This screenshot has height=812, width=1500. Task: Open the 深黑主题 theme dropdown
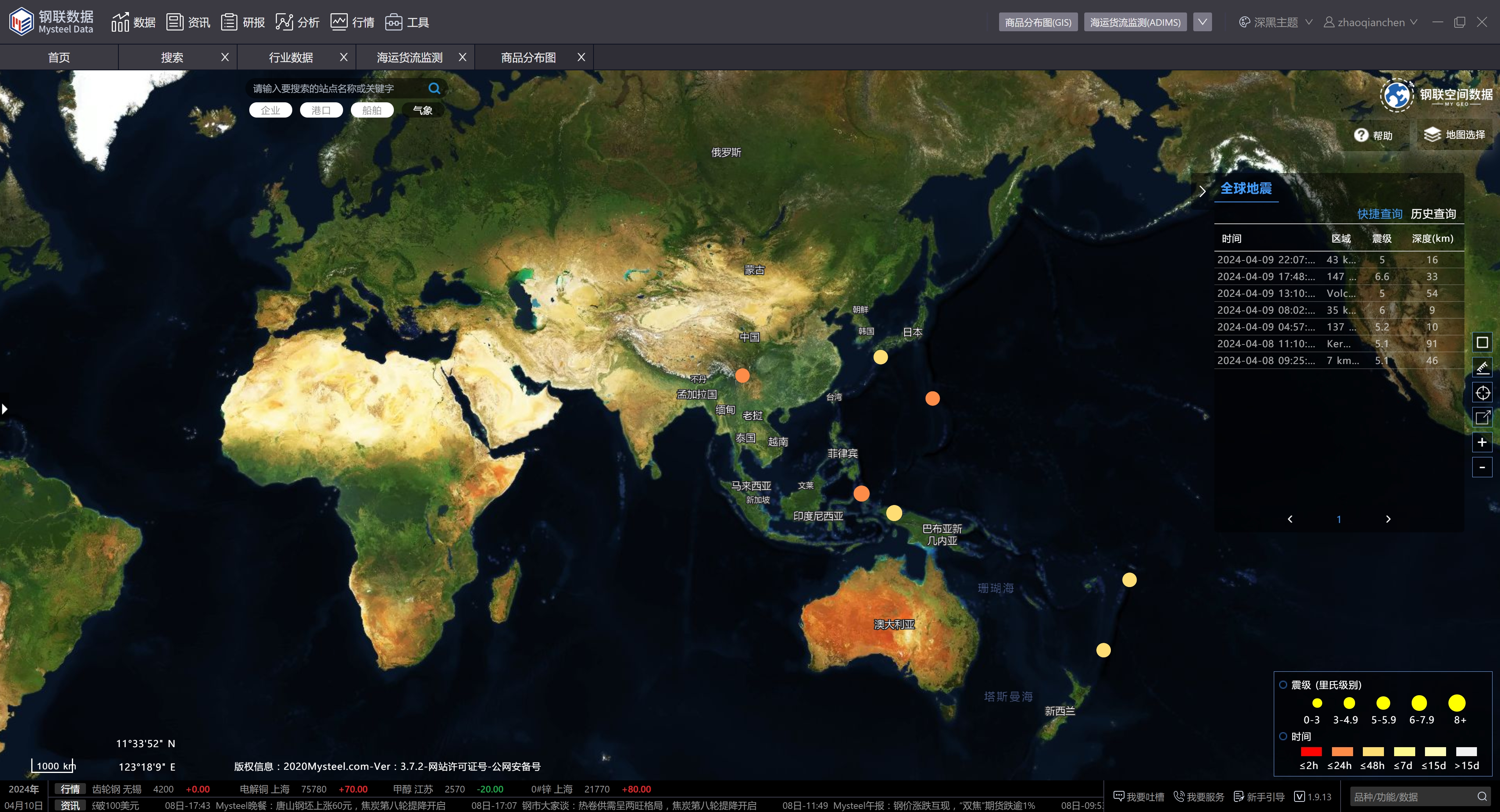tap(1276, 22)
